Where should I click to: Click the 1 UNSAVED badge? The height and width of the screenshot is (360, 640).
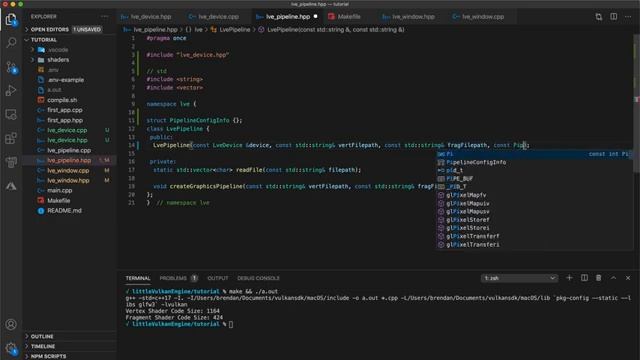click(x=87, y=29)
